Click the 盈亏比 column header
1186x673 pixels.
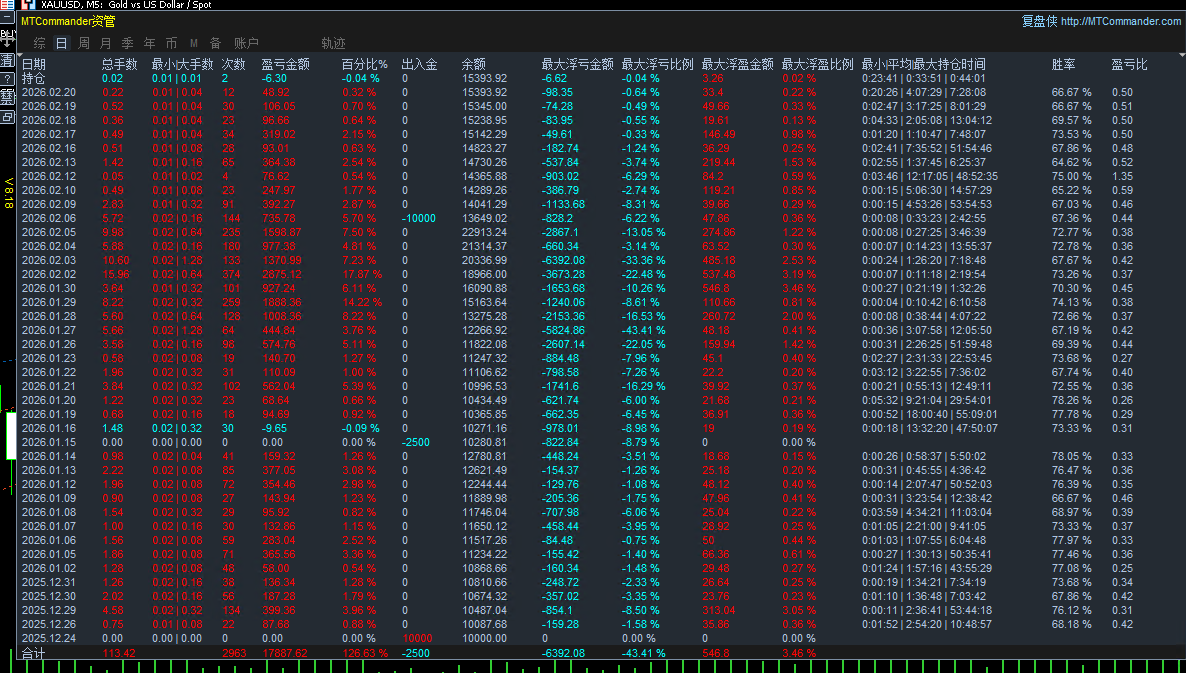(x=1129, y=64)
